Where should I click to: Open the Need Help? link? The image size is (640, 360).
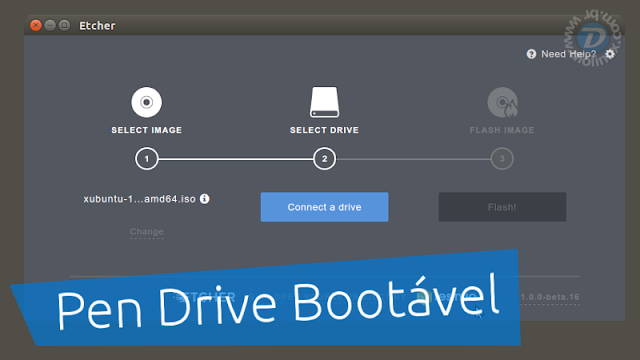click(x=569, y=54)
